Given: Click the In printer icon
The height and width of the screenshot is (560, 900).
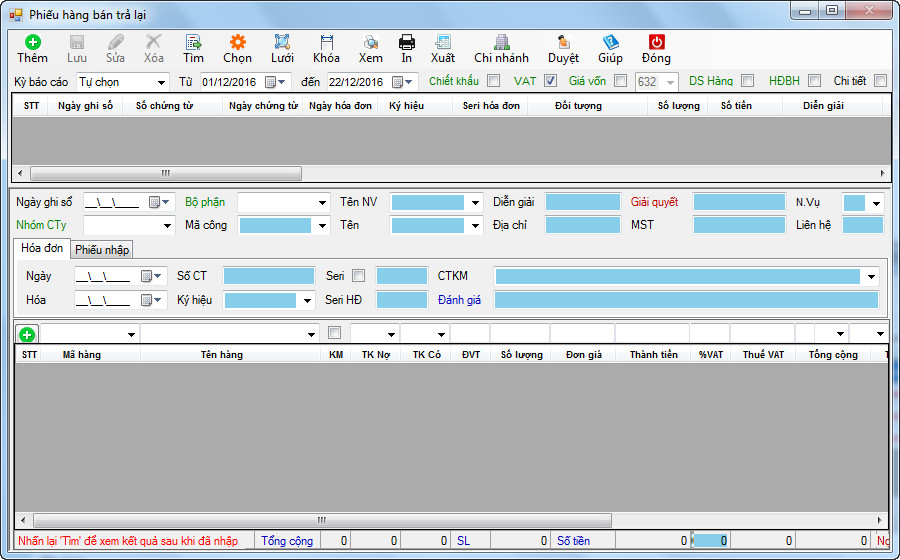Looking at the screenshot, I should (x=406, y=42).
